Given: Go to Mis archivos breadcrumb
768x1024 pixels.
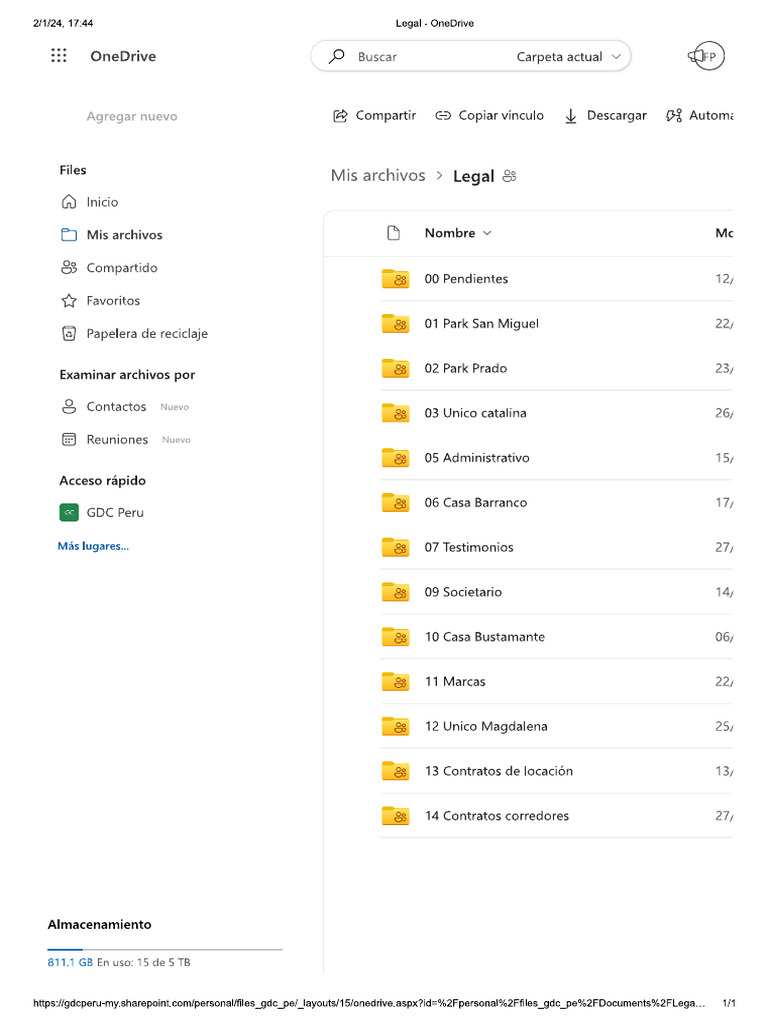Looking at the screenshot, I should point(378,176).
